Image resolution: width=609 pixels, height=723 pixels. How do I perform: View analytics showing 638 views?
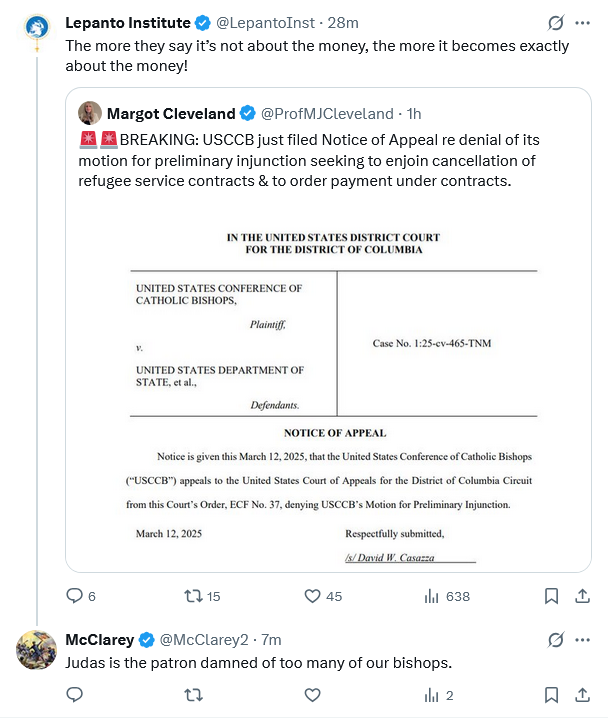433,596
